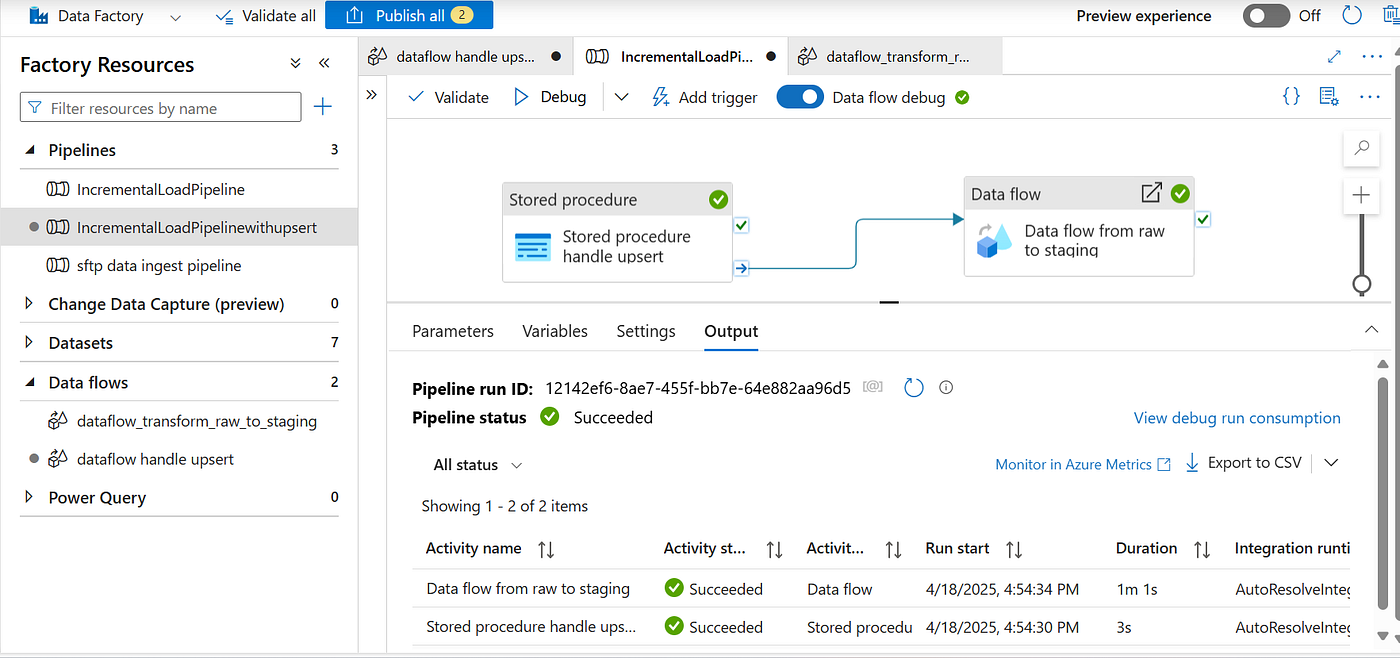
Task: Click Validate in pipeline toolbar
Action: click(x=449, y=97)
